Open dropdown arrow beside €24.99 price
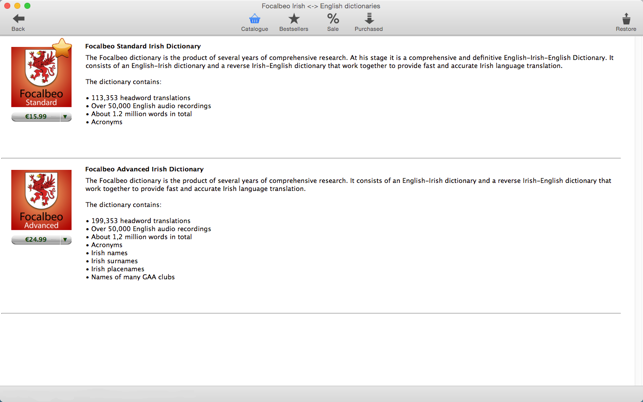643x402 pixels. coord(65,240)
